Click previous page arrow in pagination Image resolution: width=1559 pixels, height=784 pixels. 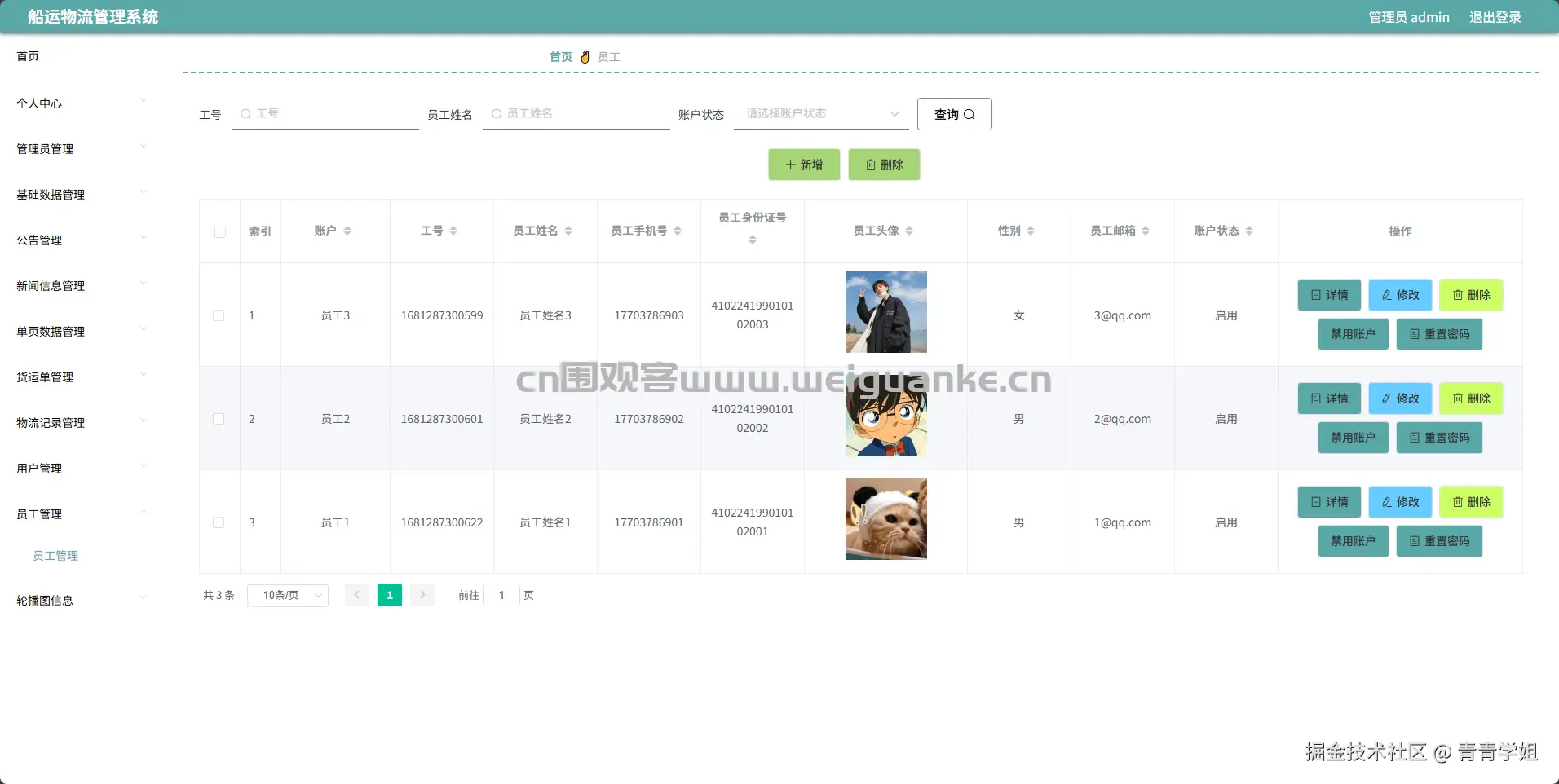[357, 596]
